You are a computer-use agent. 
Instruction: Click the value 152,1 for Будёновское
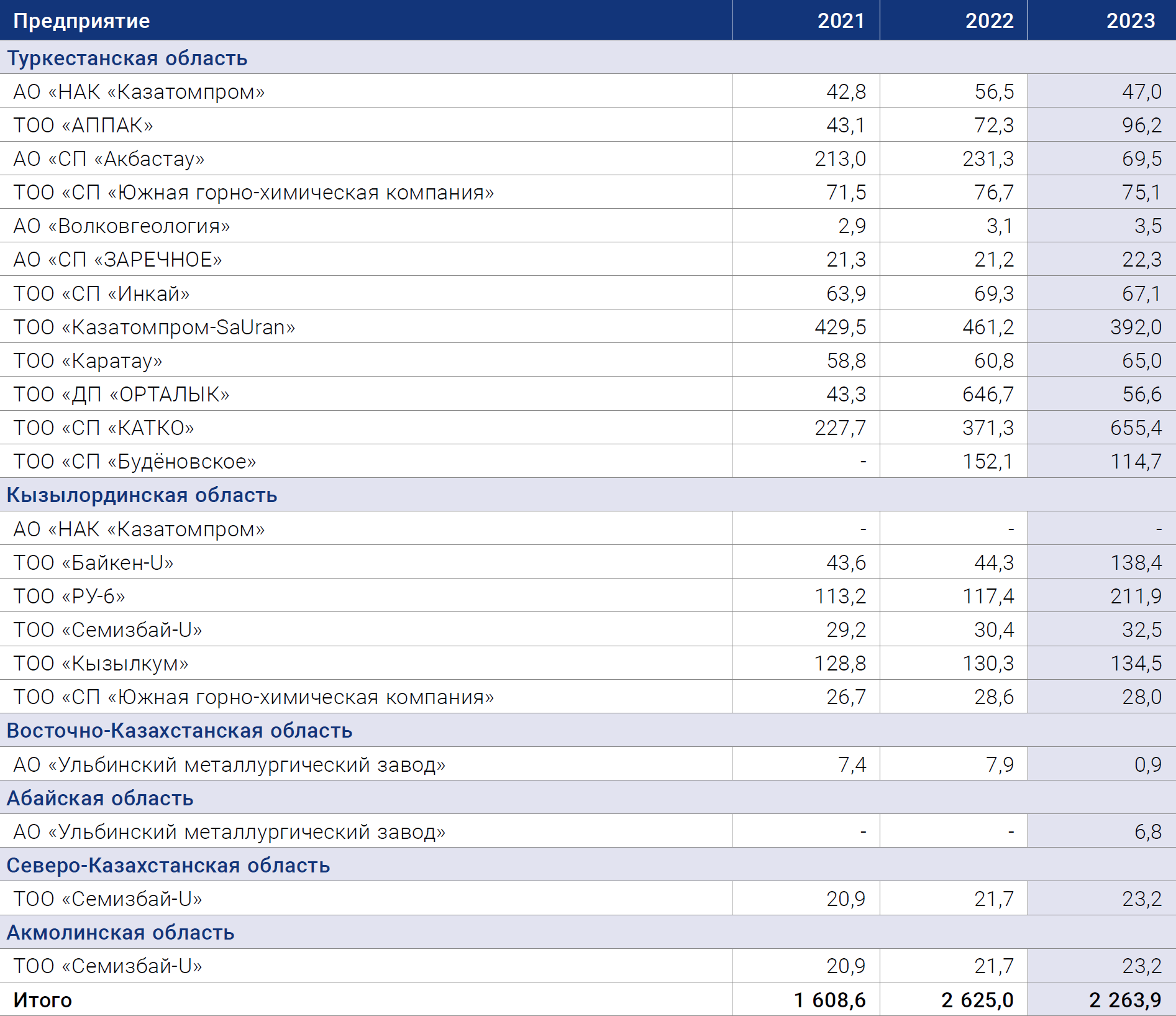click(x=988, y=461)
